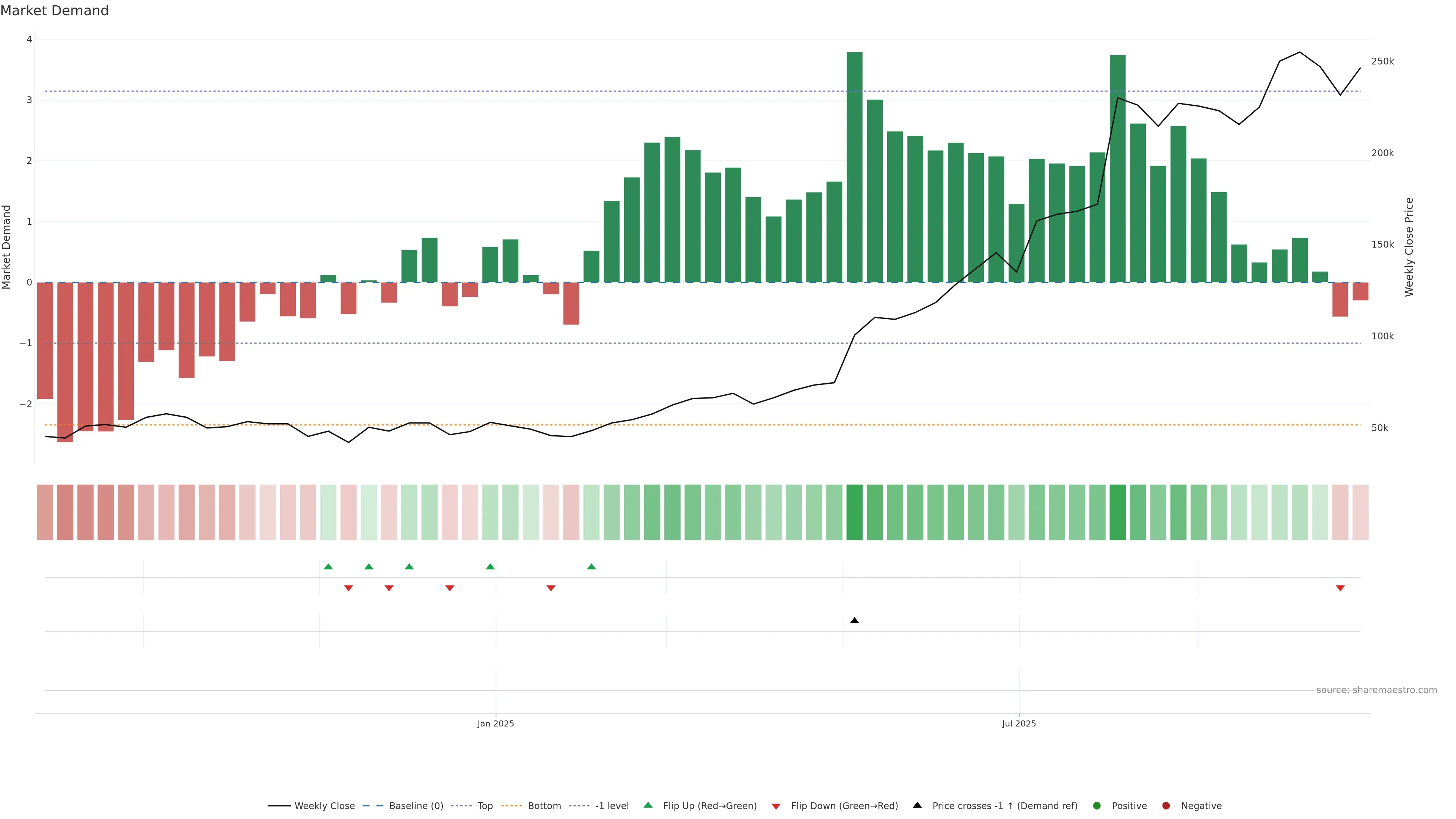Image resolution: width=1456 pixels, height=819 pixels.
Task: Click the green Positive legend dot
Action: click(x=1097, y=805)
